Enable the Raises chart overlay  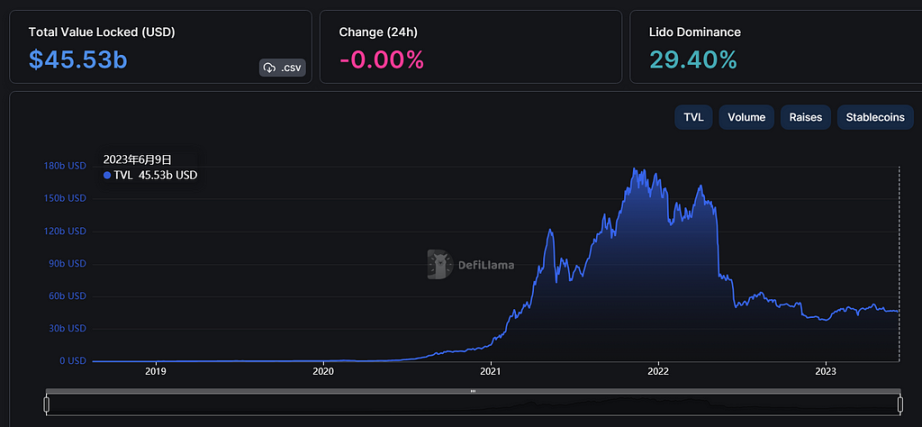(806, 117)
